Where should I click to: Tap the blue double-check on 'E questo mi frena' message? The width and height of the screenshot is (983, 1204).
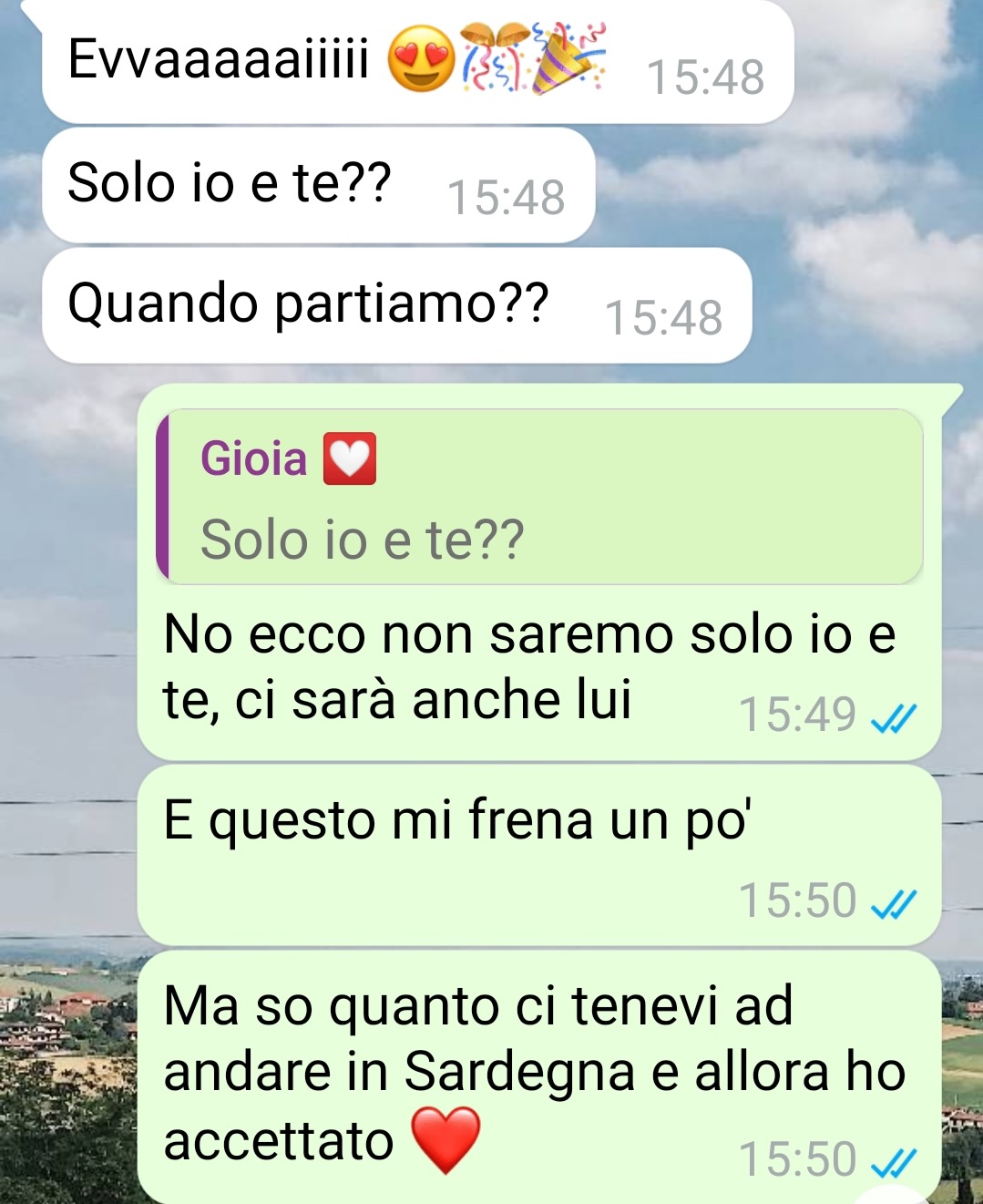coord(893,905)
